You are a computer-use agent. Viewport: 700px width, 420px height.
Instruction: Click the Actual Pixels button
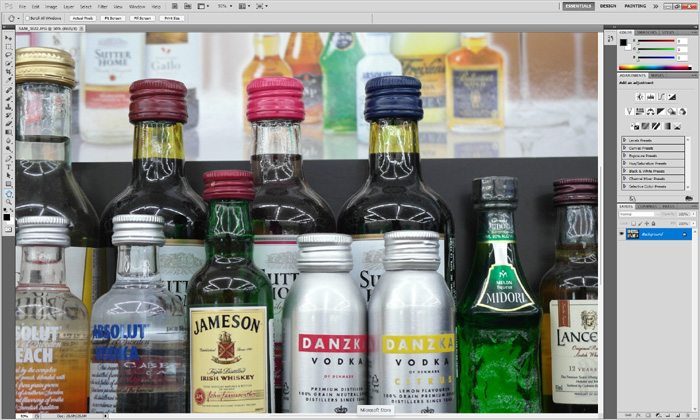tap(83, 18)
